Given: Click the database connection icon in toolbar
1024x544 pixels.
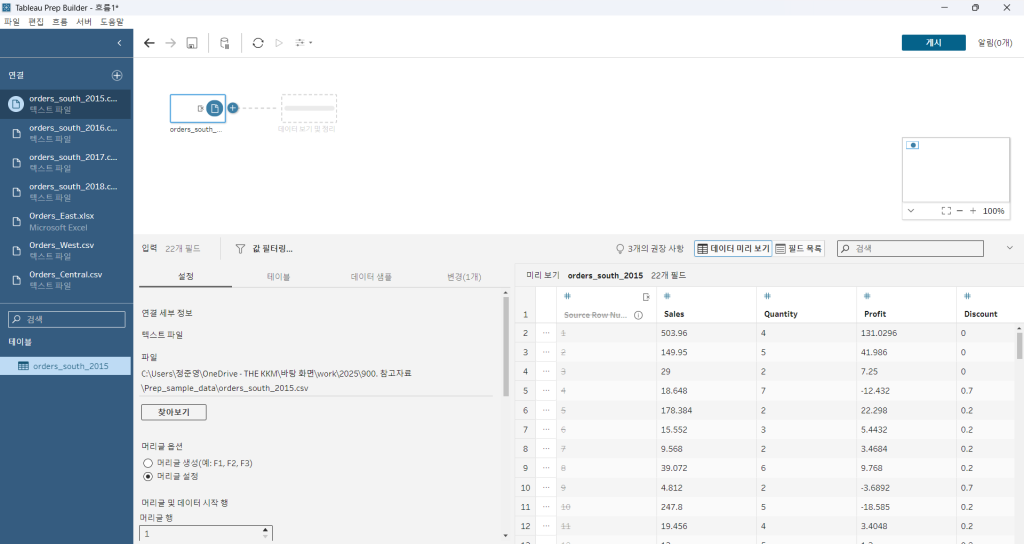Looking at the screenshot, I should (225, 43).
